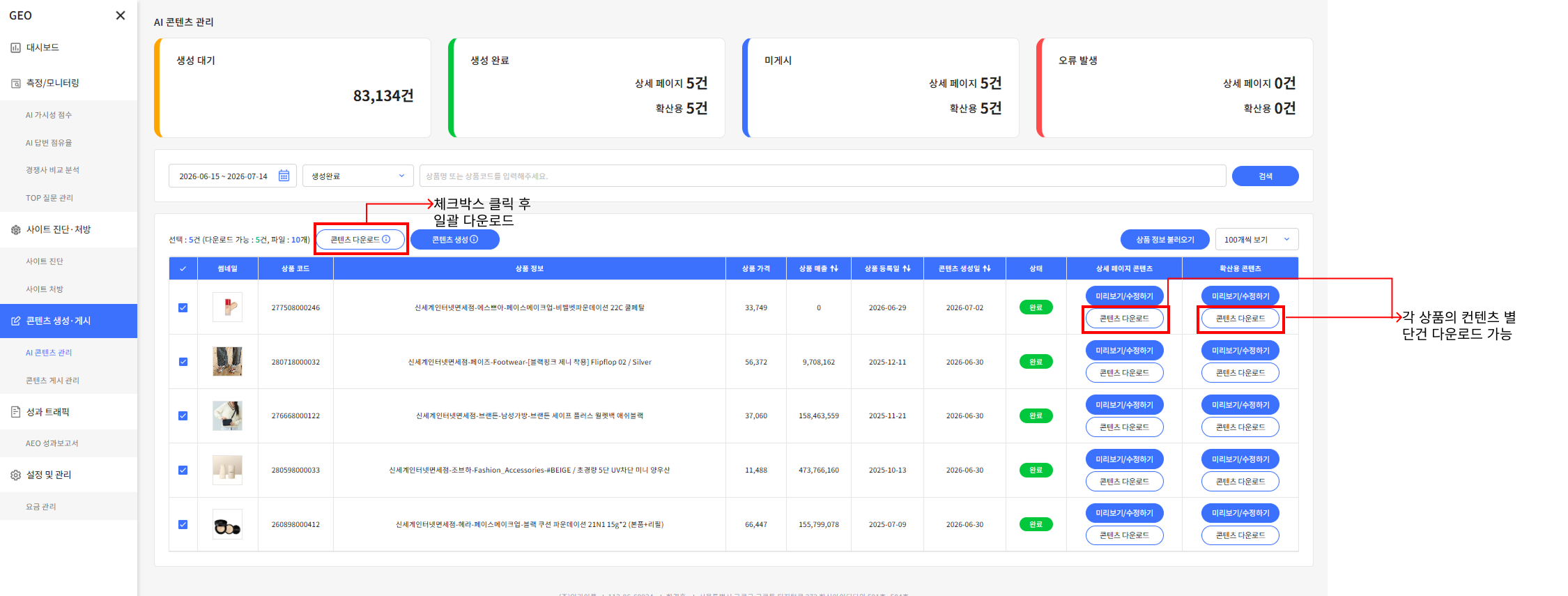This screenshot has height=596, width=1568.
Task: Click the 사이트 진단·처방 gear icon
Action: tap(15, 229)
